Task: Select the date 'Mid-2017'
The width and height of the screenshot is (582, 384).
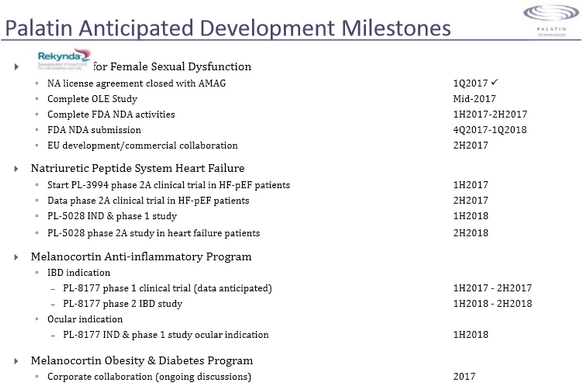Action: click(x=474, y=99)
